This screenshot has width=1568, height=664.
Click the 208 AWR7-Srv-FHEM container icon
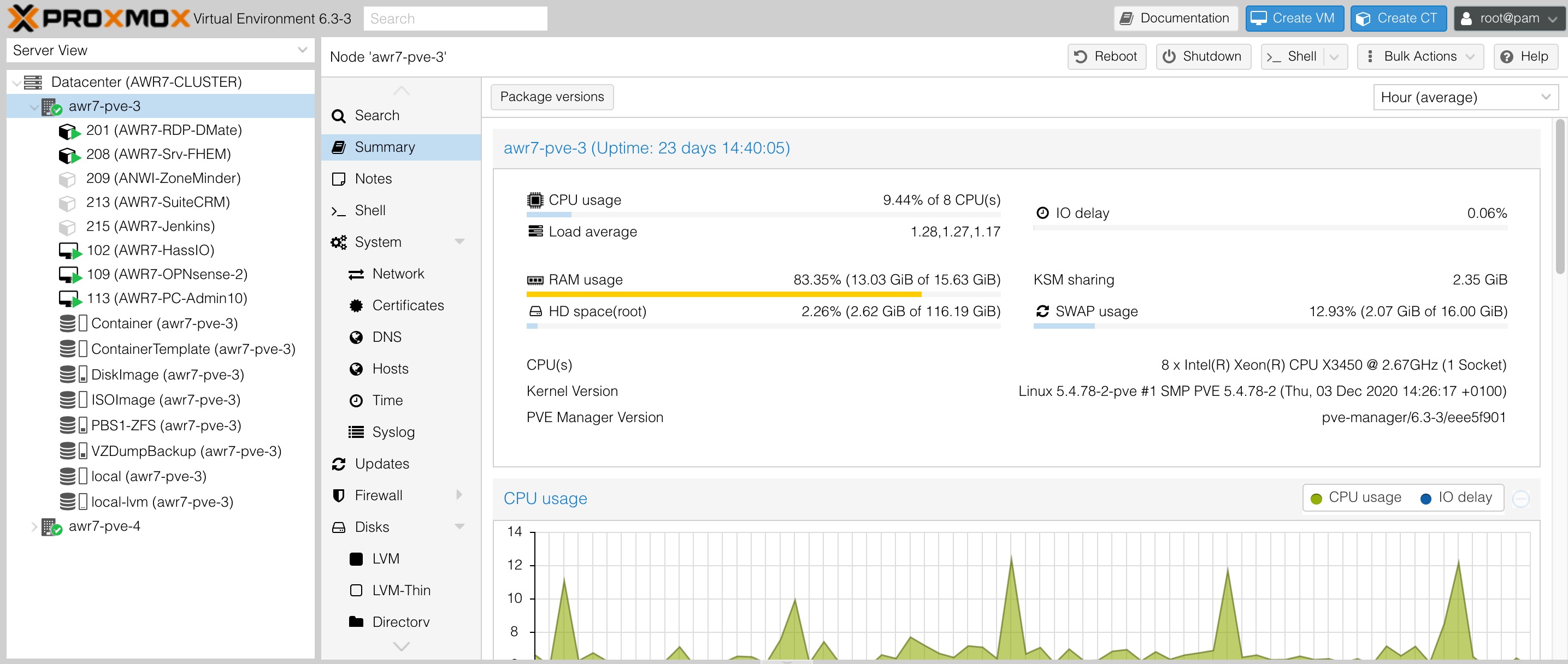pyautogui.click(x=69, y=155)
